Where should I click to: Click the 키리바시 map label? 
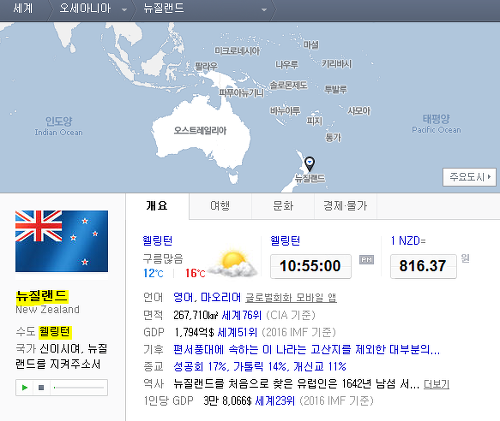[337, 64]
